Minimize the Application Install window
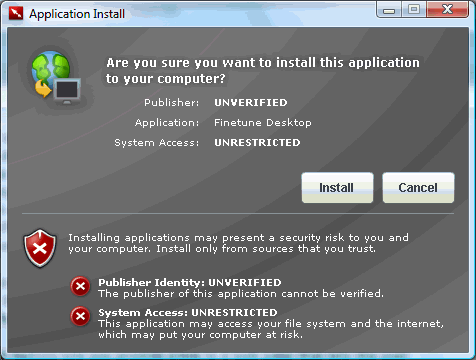The width and height of the screenshot is (476, 360). tap(389, 10)
